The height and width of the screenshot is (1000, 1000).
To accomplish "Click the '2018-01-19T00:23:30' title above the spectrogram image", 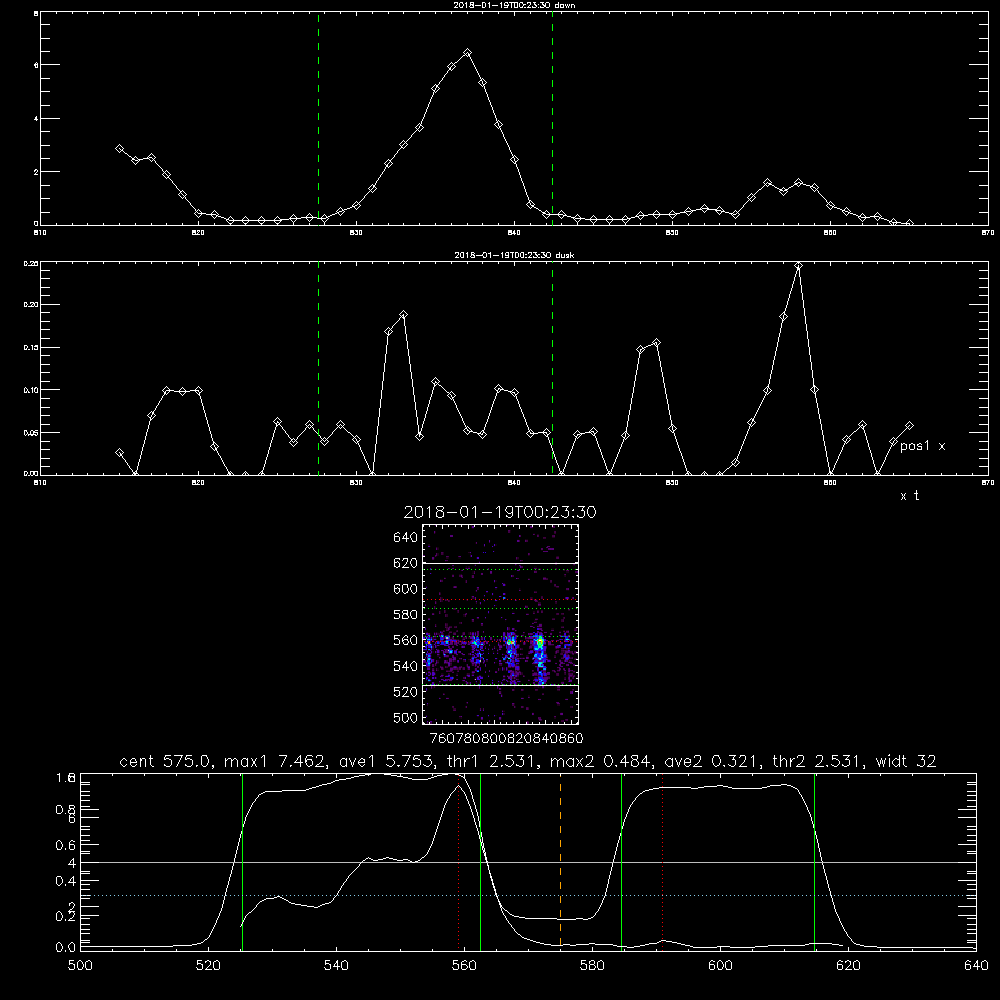I will click(x=500, y=512).
